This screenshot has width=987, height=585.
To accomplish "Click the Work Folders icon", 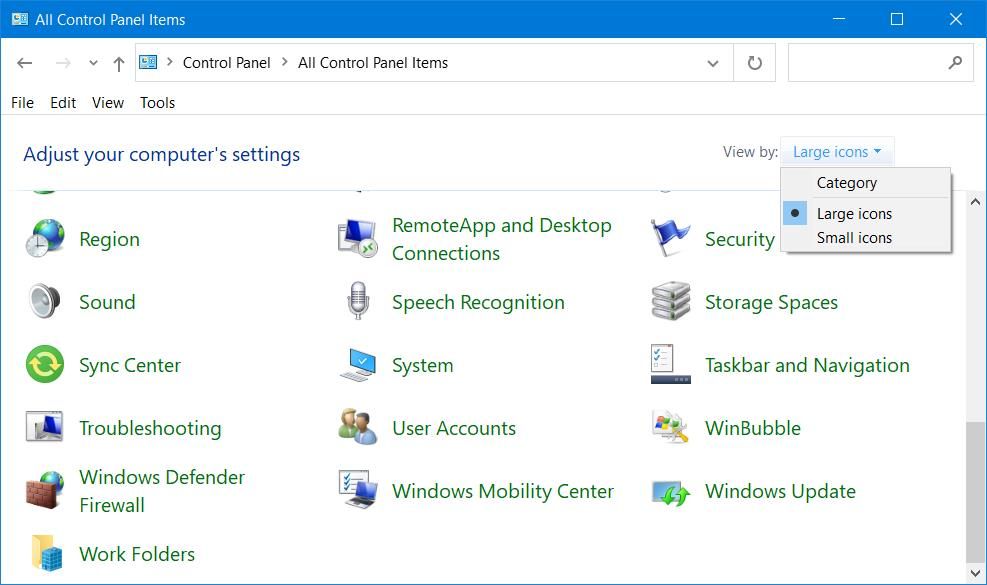I will (44, 554).
